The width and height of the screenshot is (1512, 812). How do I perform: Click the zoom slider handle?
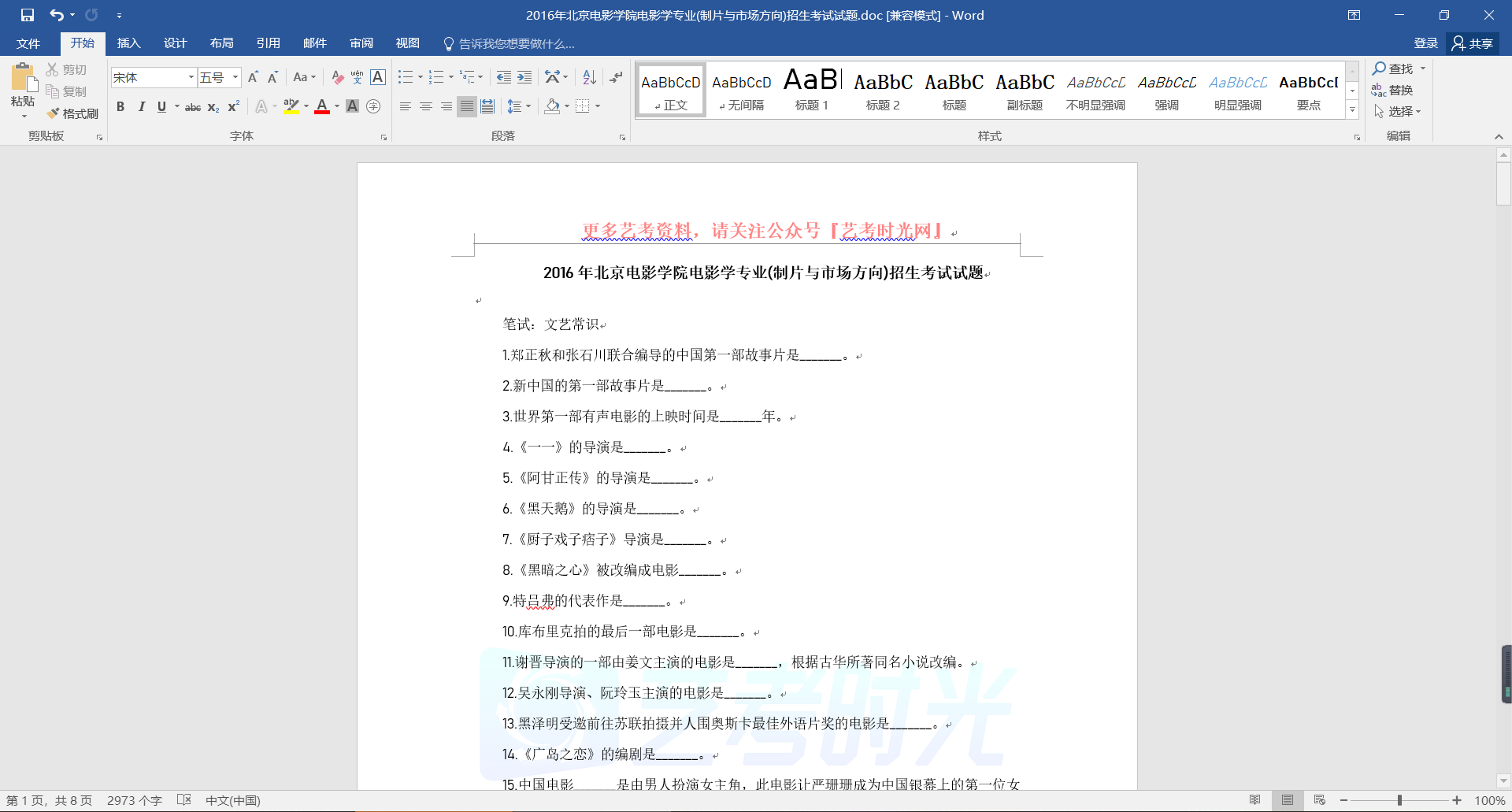[x=1399, y=800]
